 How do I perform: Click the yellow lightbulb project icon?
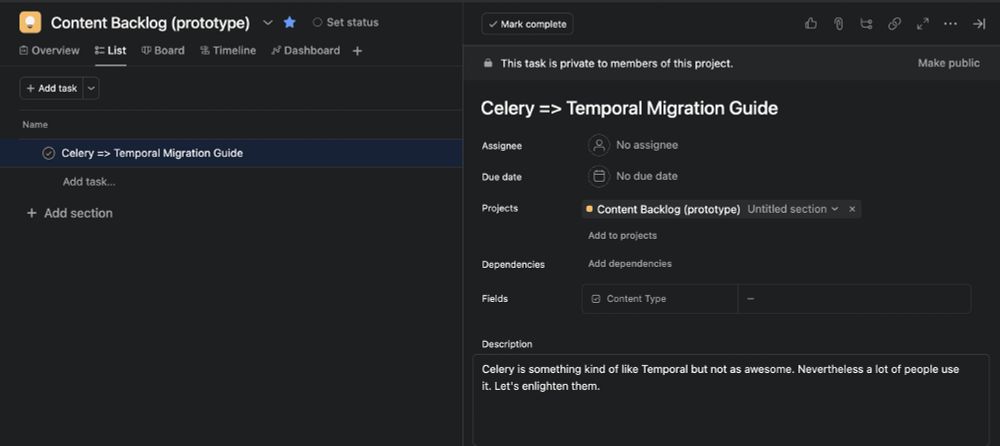pyautogui.click(x=30, y=23)
